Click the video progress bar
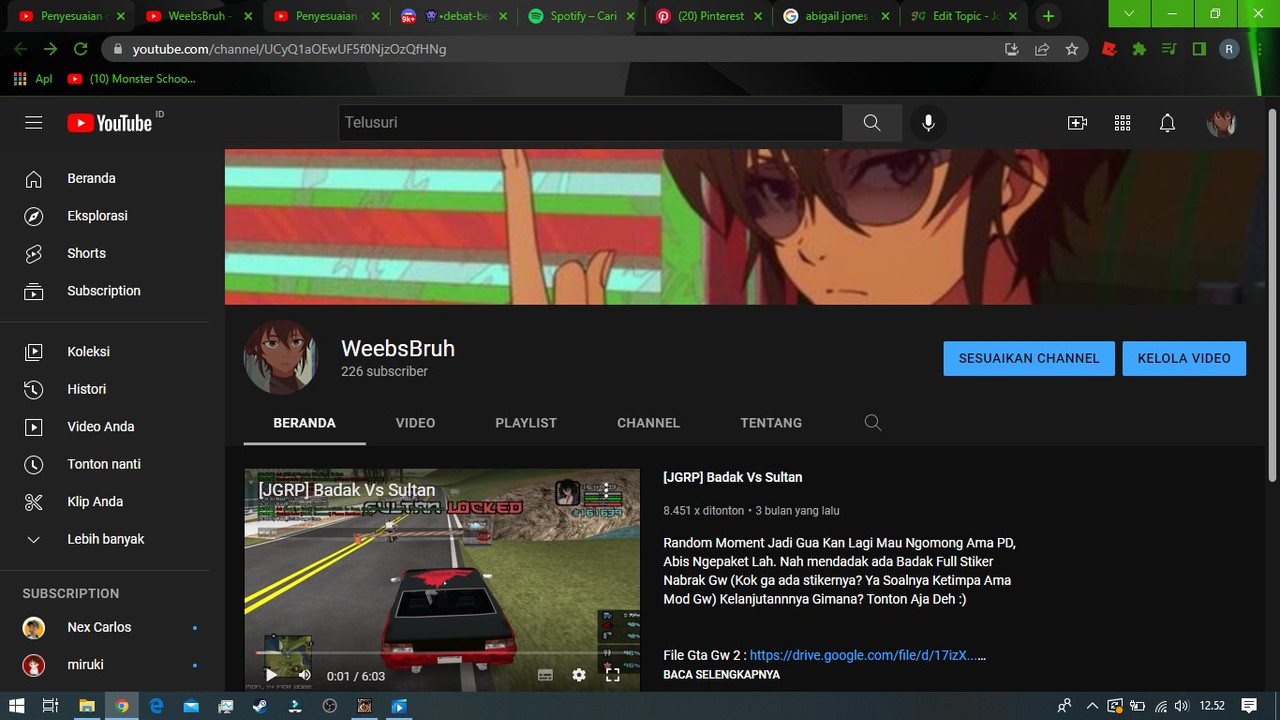1280x720 pixels. [442, 653]
